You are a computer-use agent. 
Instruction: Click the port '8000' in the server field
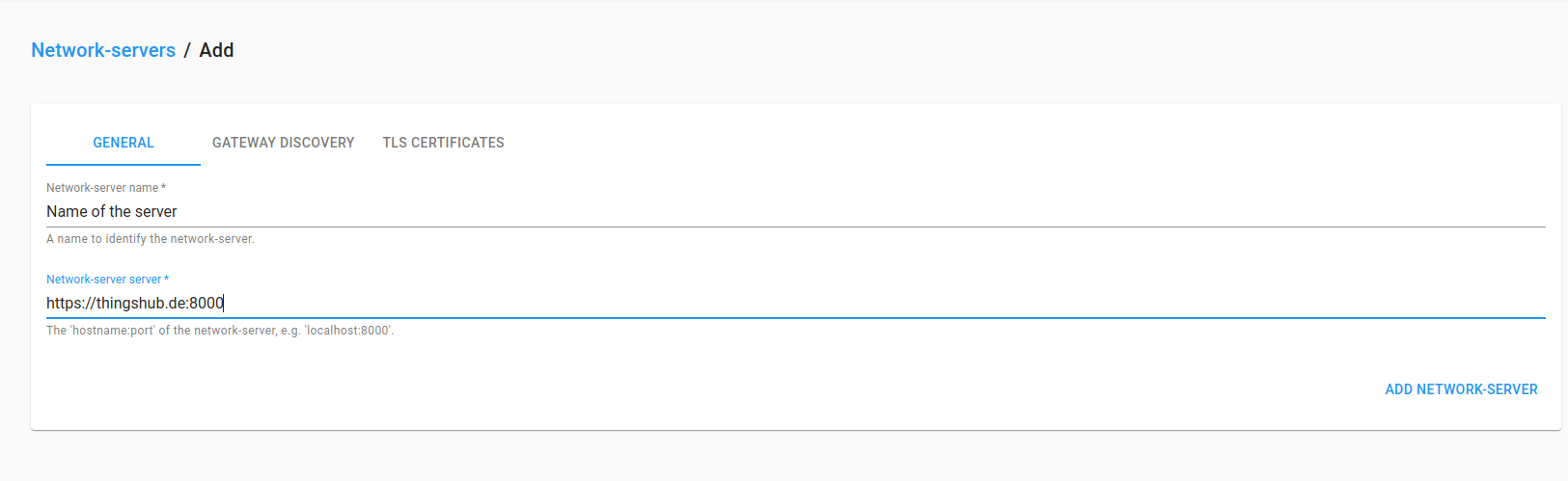tap(206, 303)
